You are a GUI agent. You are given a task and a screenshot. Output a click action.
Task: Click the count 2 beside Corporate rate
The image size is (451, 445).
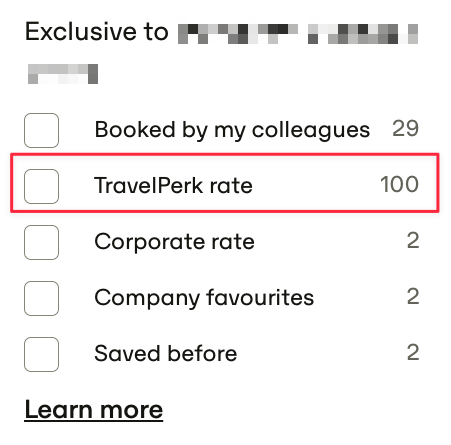click(413, 240)
